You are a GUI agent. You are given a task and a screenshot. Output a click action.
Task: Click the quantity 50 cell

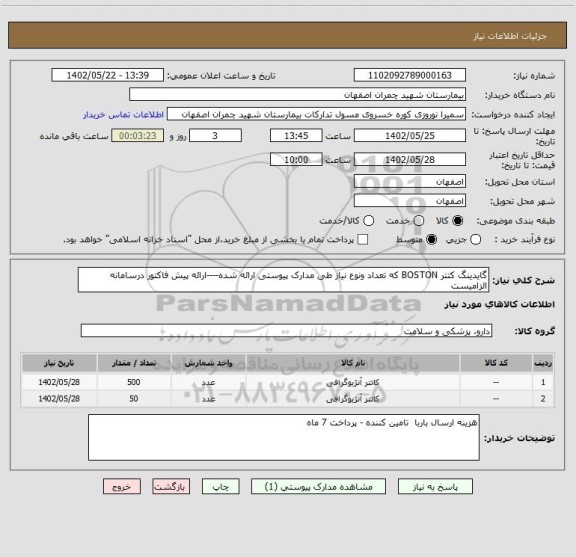point(134,399)
